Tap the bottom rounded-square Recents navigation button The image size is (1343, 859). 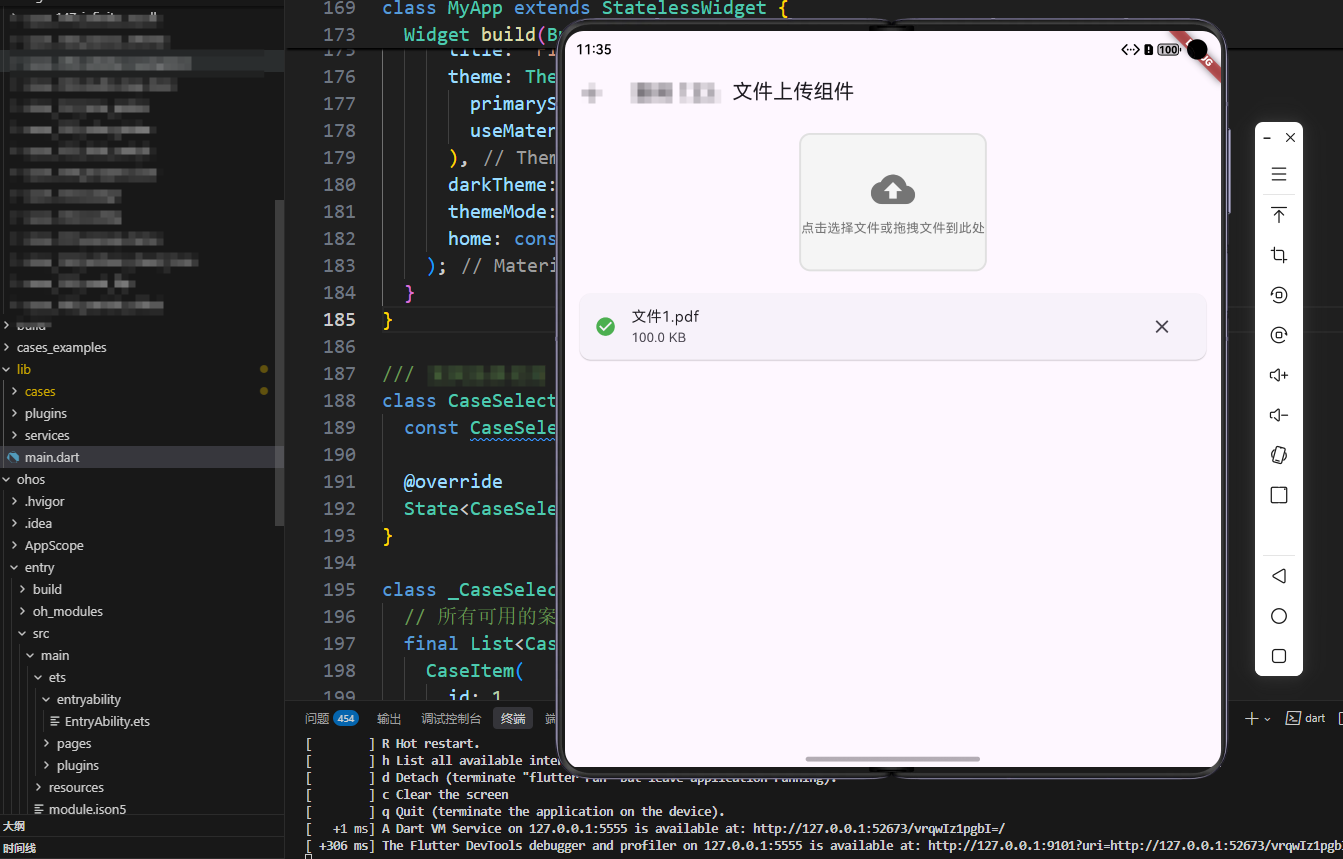[x=1279, y=656]
